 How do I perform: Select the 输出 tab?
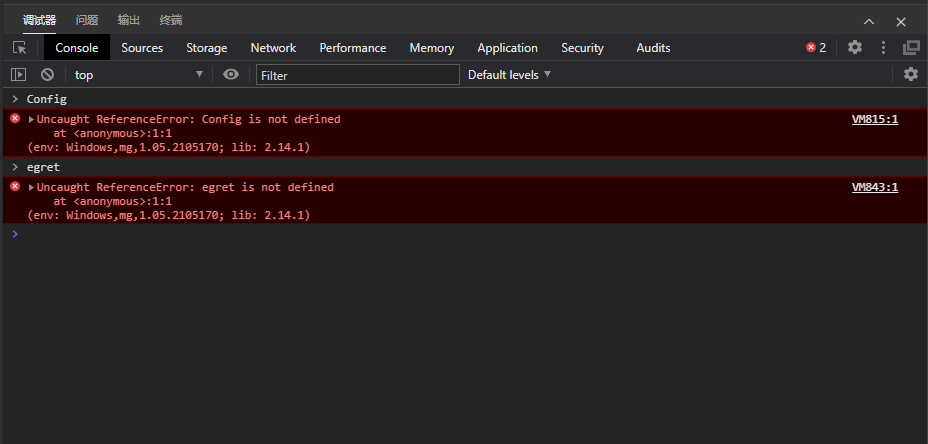point(129,20)
